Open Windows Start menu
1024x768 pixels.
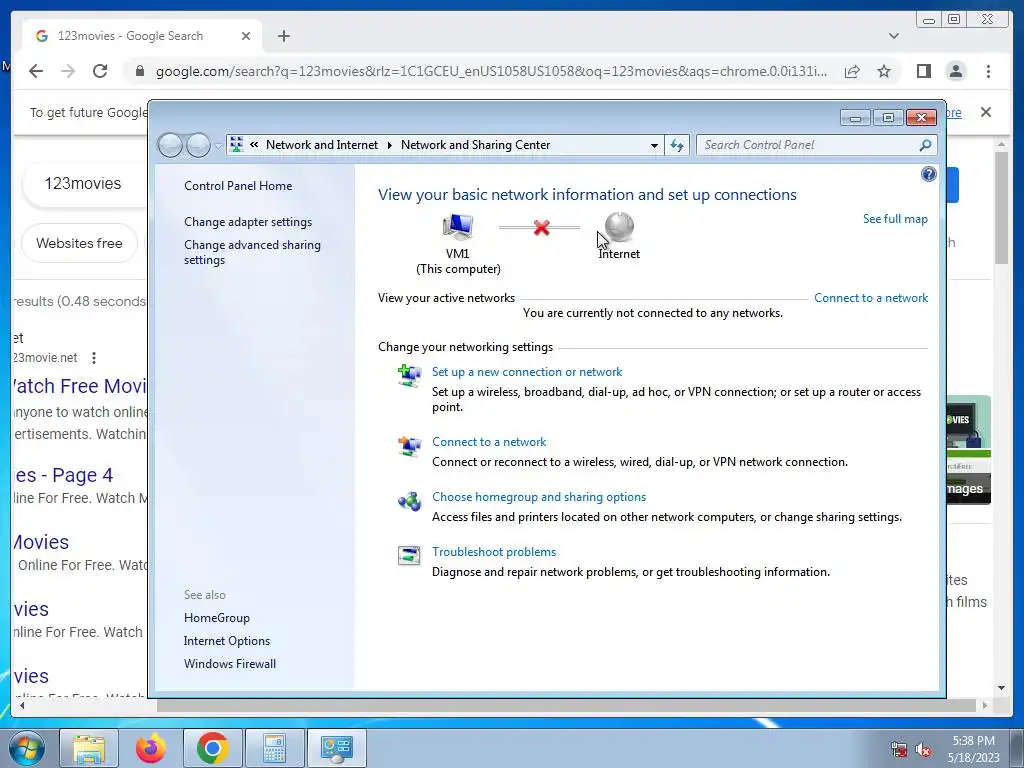click(27, 748)
